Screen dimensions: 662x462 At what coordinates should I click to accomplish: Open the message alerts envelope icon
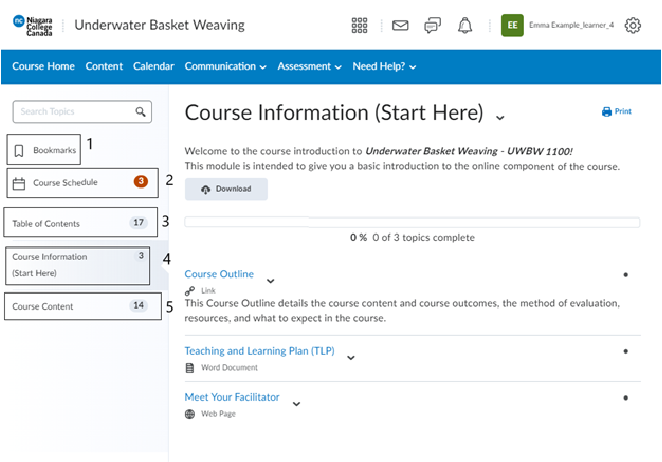[400, 25]
